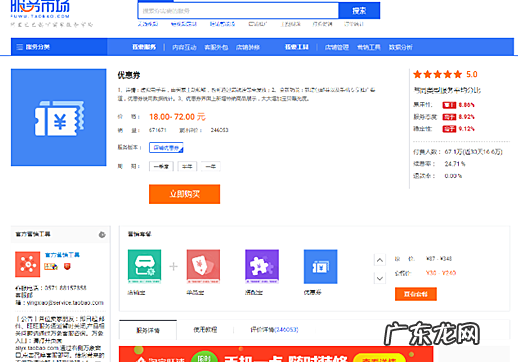Screen dimensions: 518x363
Task: Click the 服务市场 logo
Action: pos(40,9)
